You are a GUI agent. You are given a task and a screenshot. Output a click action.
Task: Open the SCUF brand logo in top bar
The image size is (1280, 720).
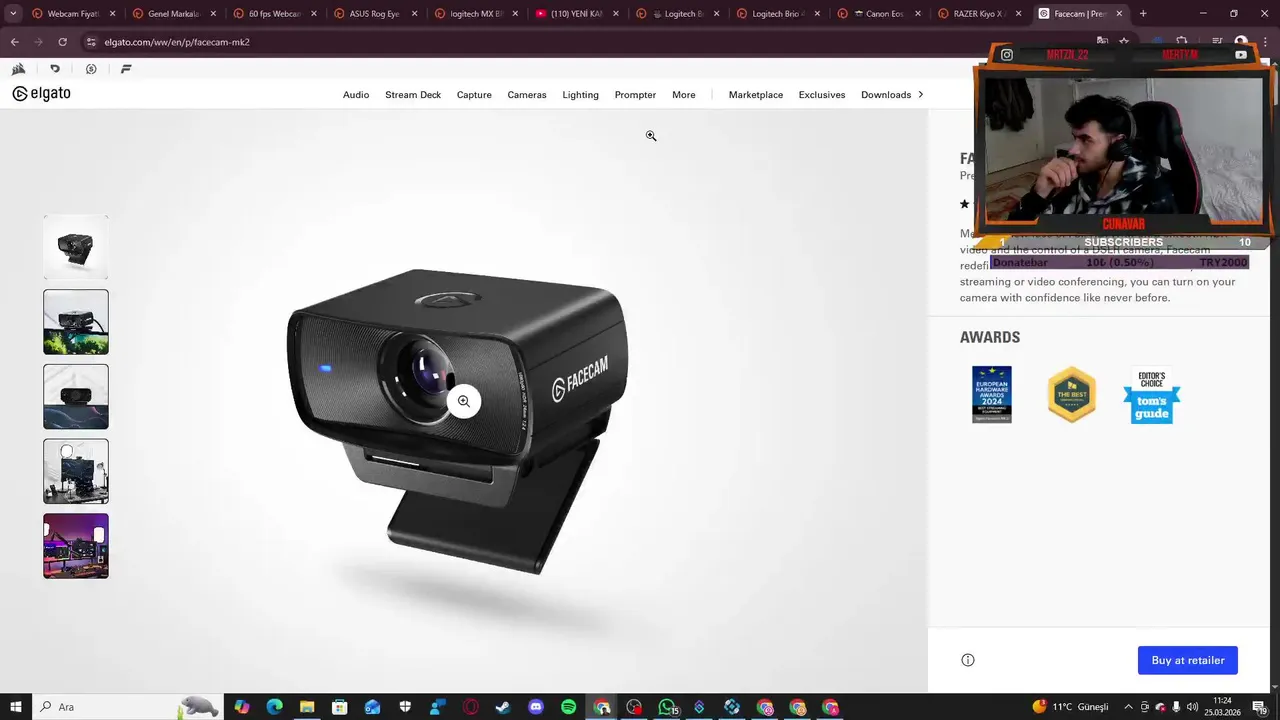55,69
